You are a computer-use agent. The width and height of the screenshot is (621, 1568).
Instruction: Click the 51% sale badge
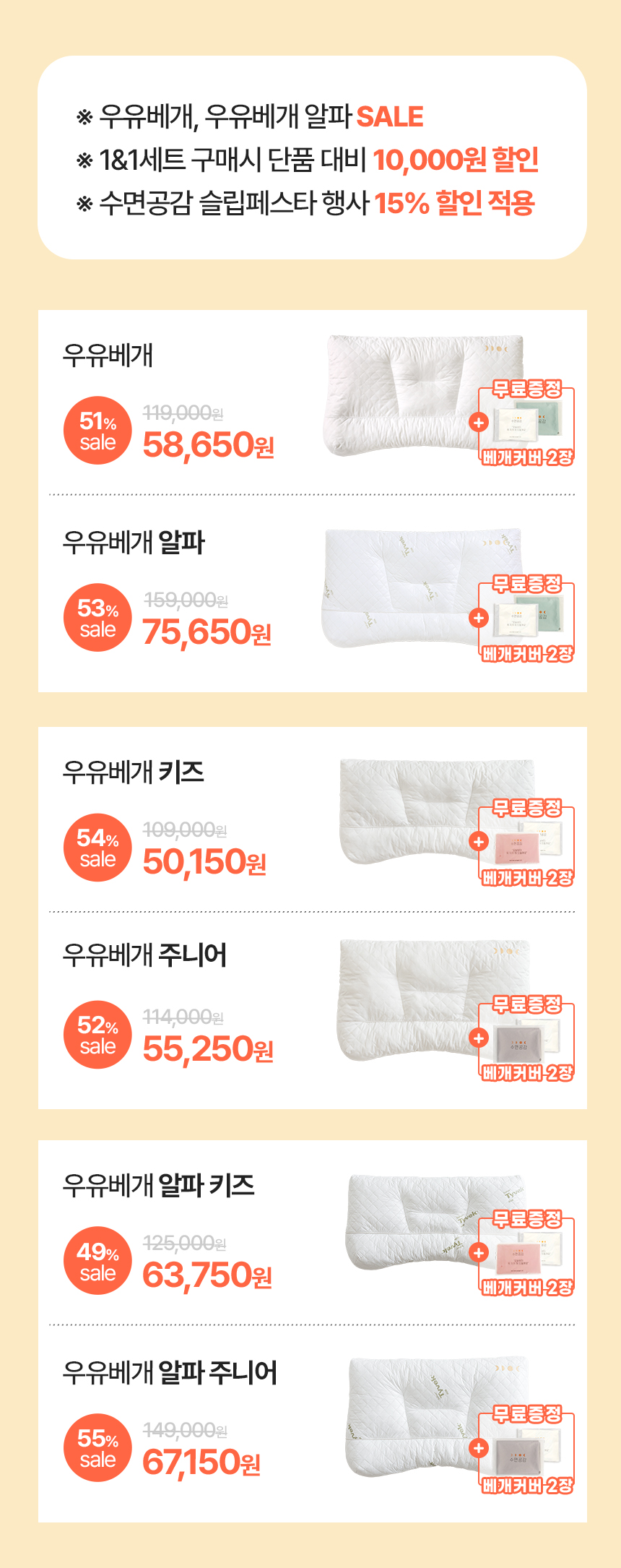click(97, 431)
